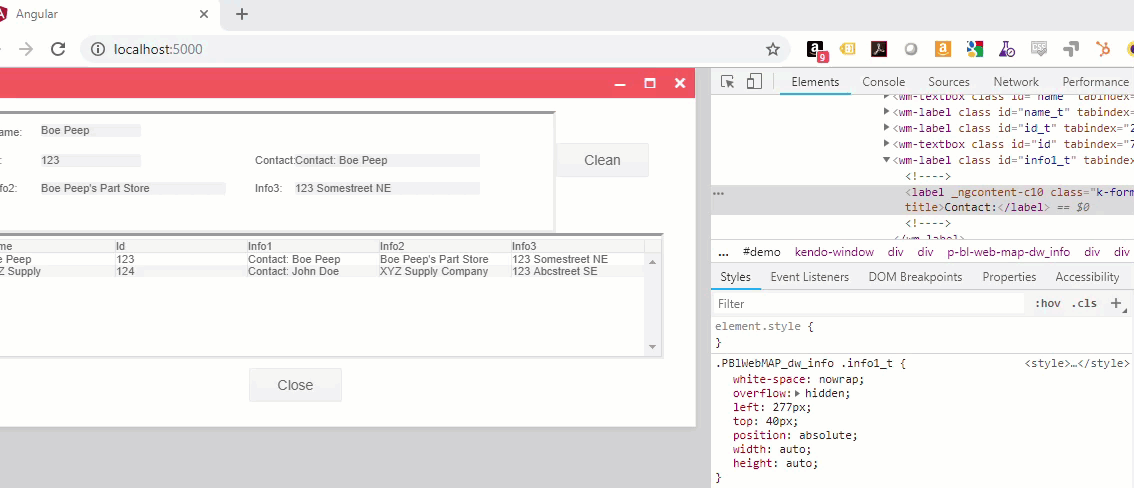Open the orange Amazon extension
Image resolution: width=1134 pixels, height=488 pixels.
pyautogui.click(x=942, y=49)
